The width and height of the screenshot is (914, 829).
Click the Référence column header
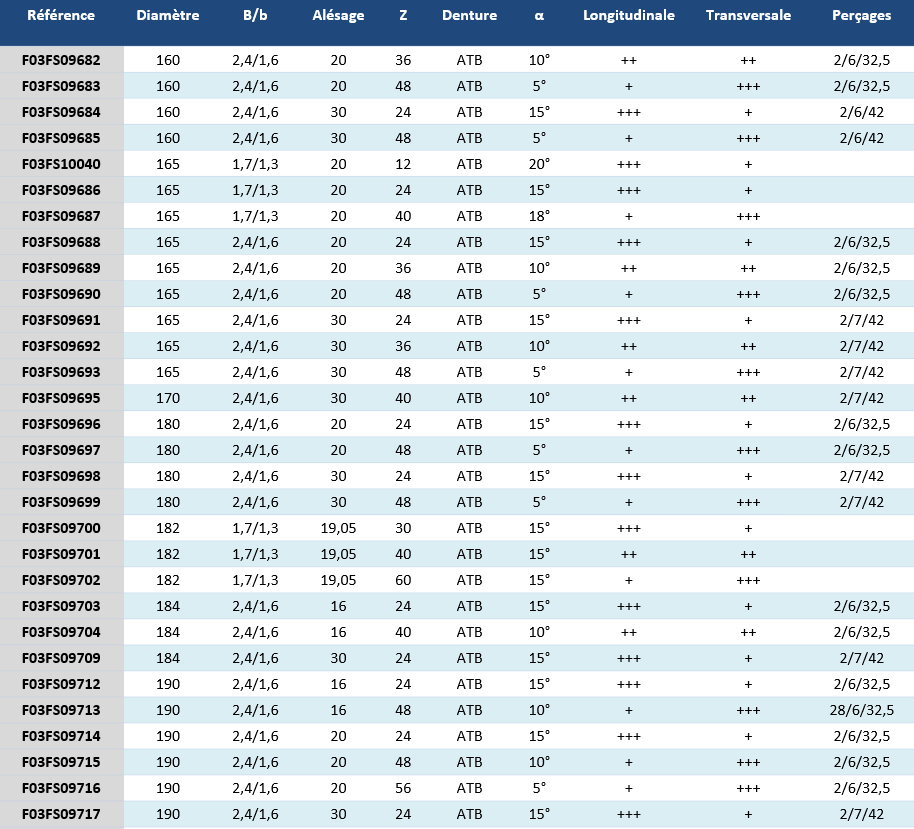pos(61,16)
